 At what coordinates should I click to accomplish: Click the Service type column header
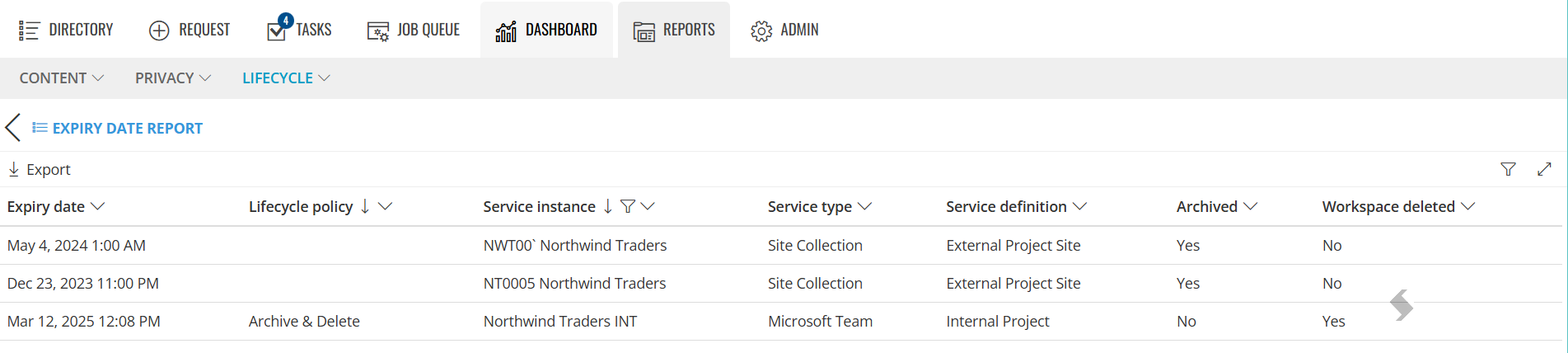click(x=810, y=206)
